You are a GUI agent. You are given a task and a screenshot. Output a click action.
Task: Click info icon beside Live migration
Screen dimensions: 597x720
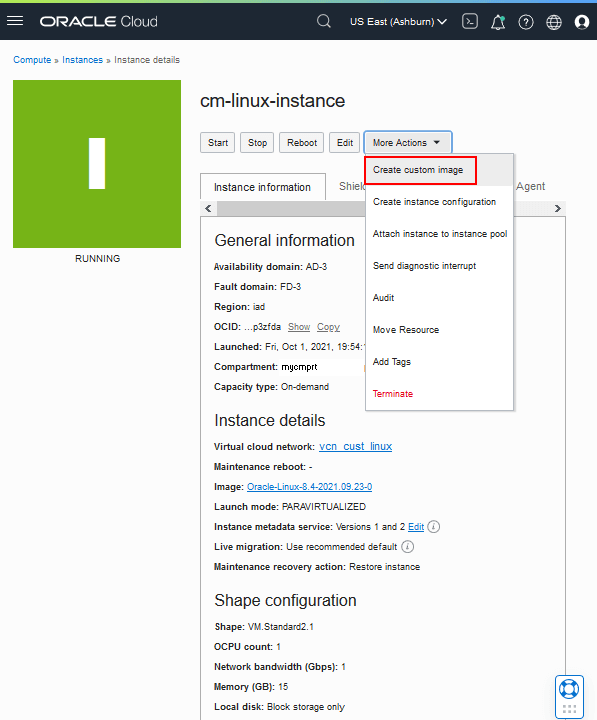[x=407, y=547]
